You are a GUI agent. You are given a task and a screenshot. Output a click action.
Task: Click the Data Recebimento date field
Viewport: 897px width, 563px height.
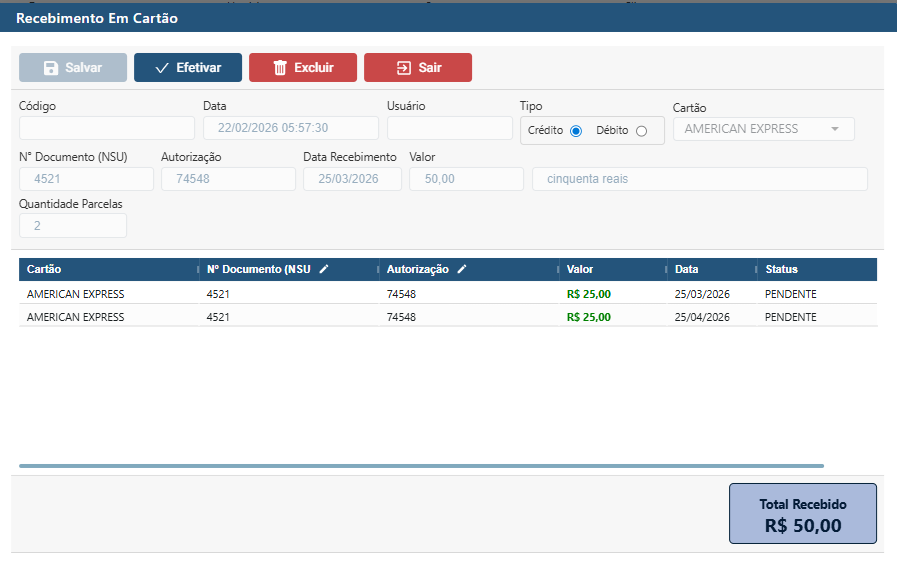pyautogui.click(x=352, y=179)
